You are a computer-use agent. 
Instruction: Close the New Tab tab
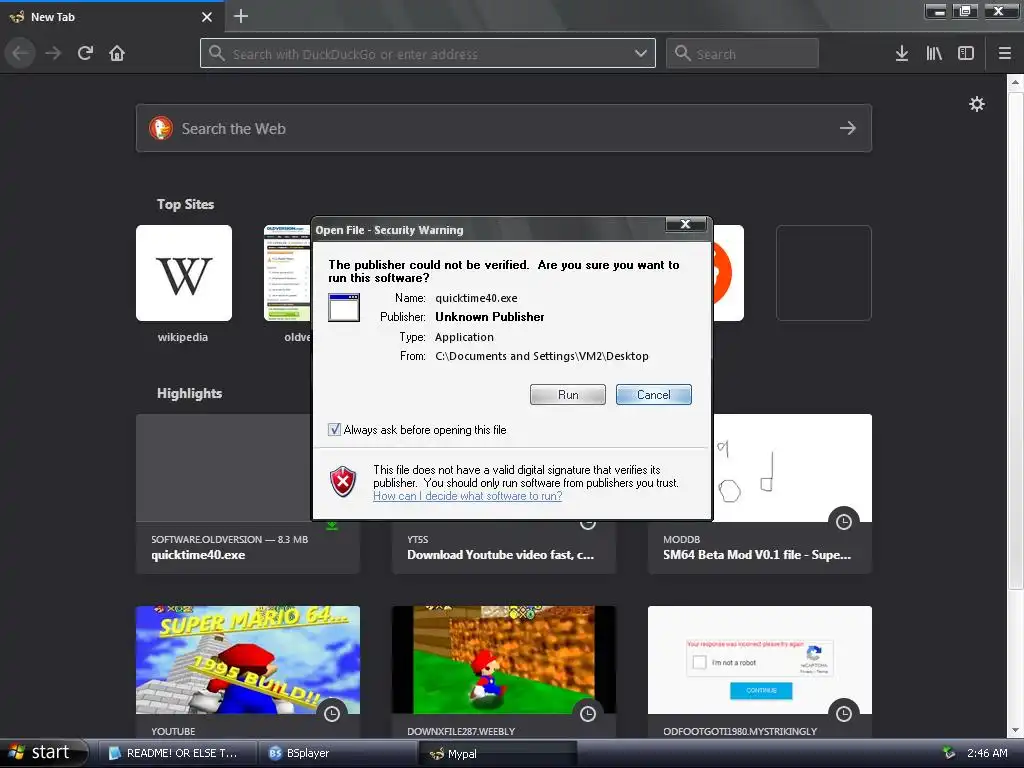207,17
